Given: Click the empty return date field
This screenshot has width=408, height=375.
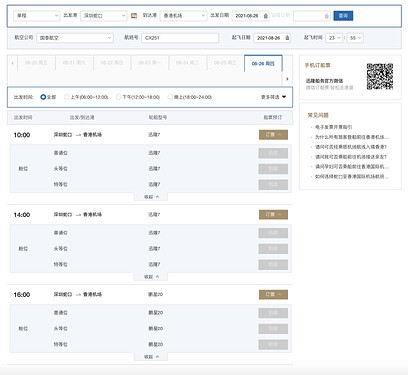Looking at the screenshot, I should click(312, 16).
